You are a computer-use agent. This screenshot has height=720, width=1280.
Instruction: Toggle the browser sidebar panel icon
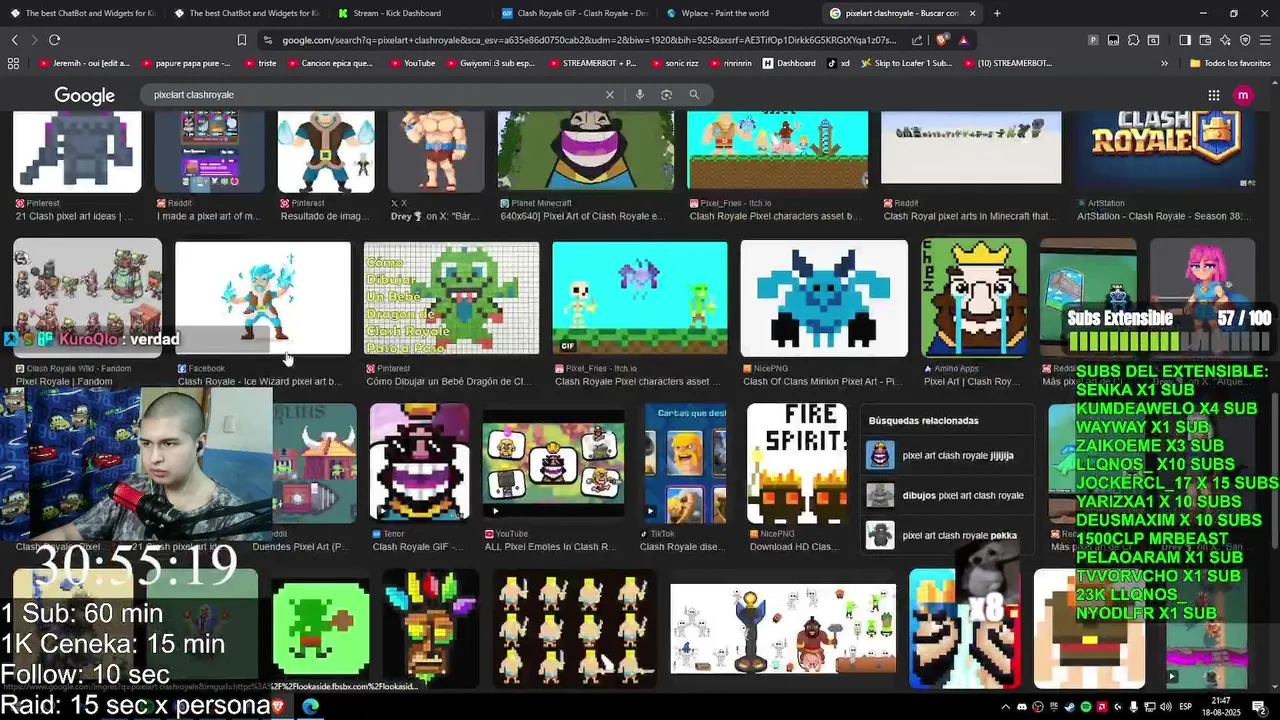[x=1185, y=40]
